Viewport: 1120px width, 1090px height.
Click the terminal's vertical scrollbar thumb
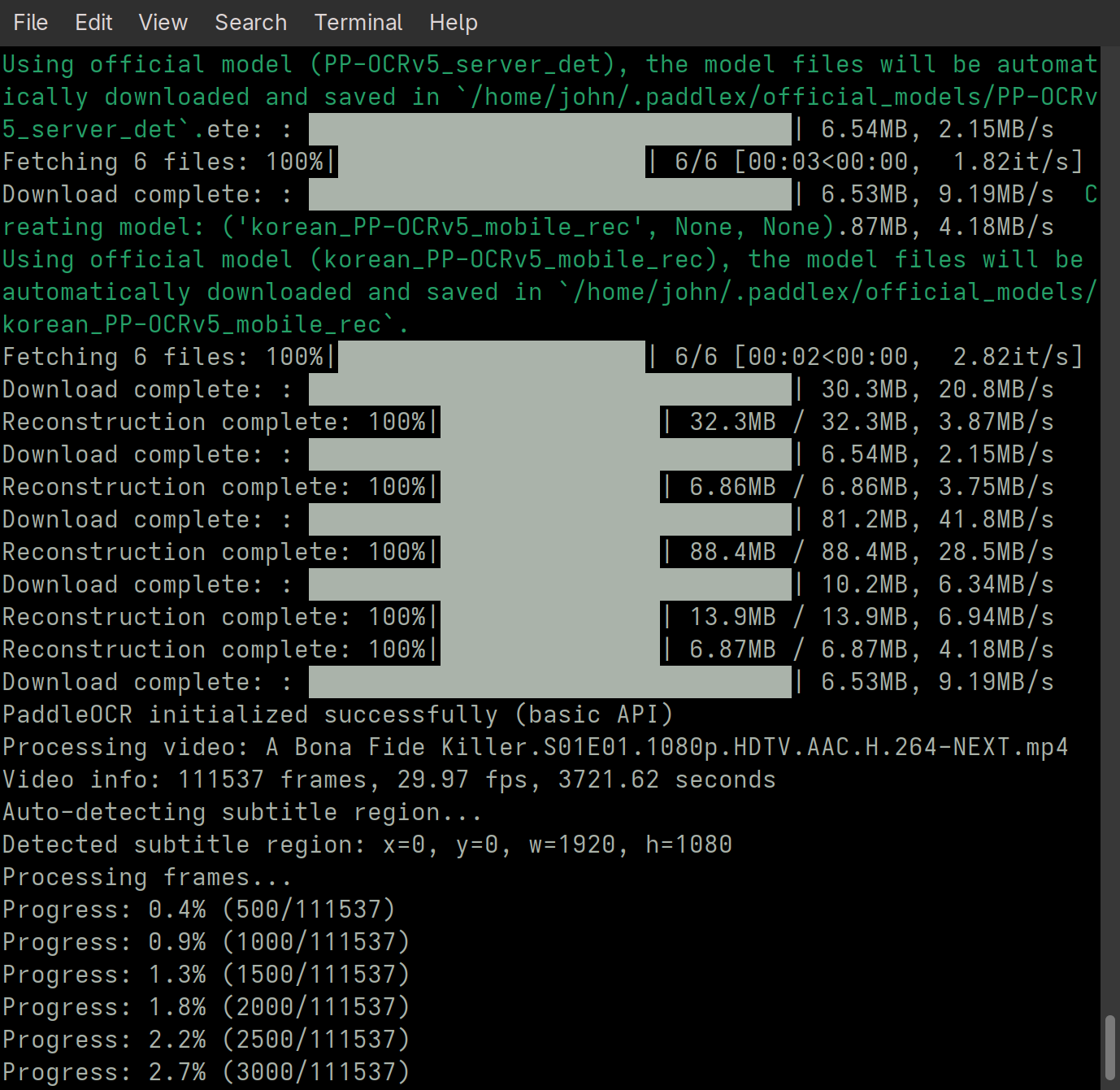[x=1110, y=1047]
